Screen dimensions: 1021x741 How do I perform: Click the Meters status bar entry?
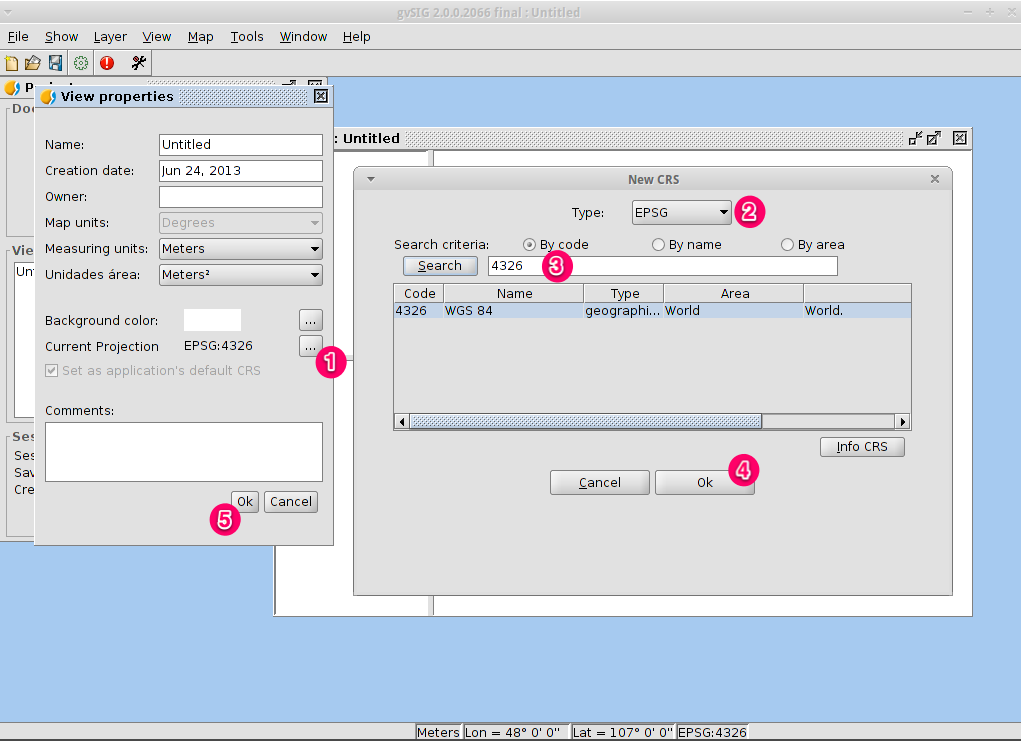[438, 733]
